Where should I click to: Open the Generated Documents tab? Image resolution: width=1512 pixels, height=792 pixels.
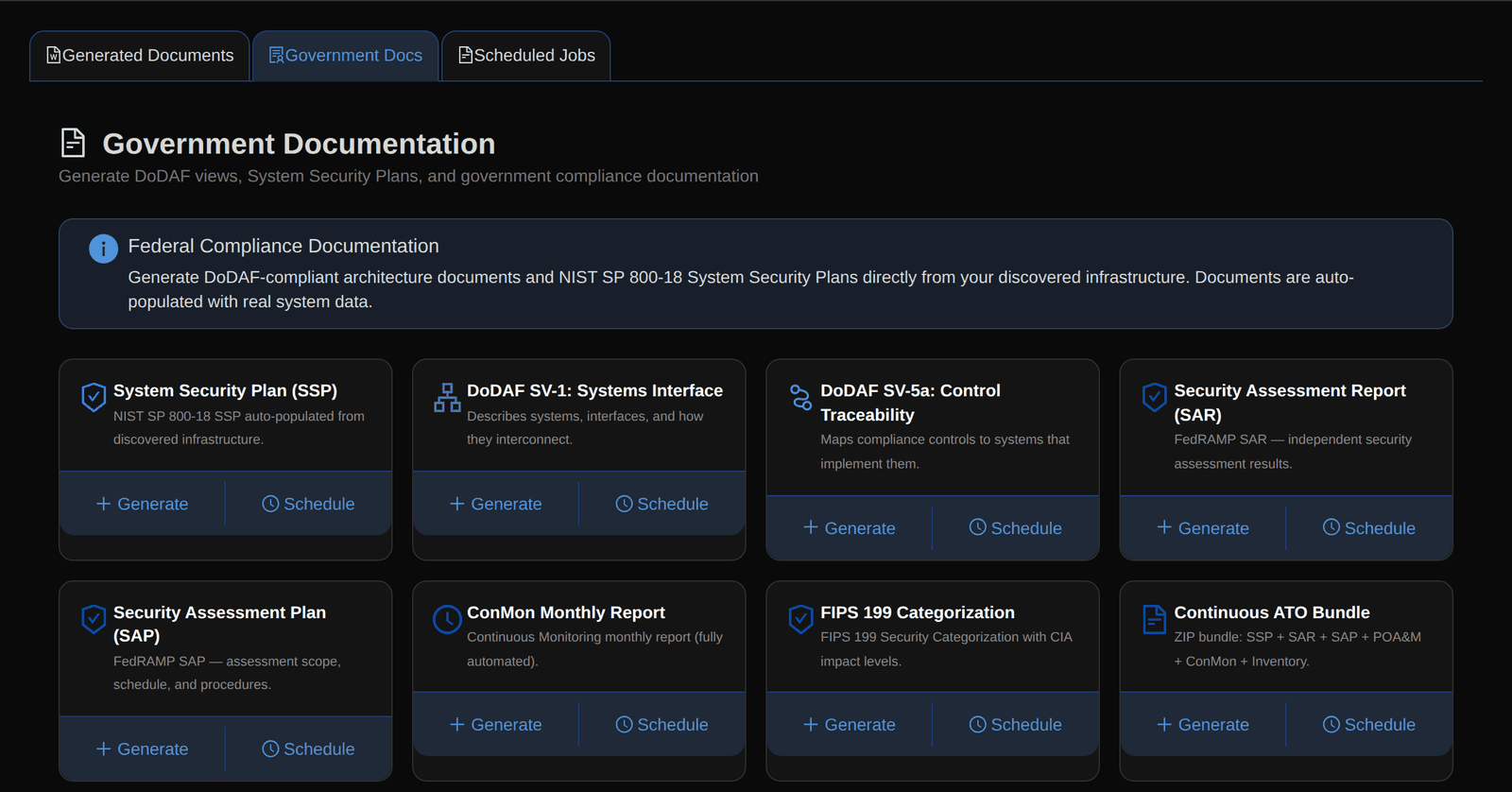[x=140, y=56]
